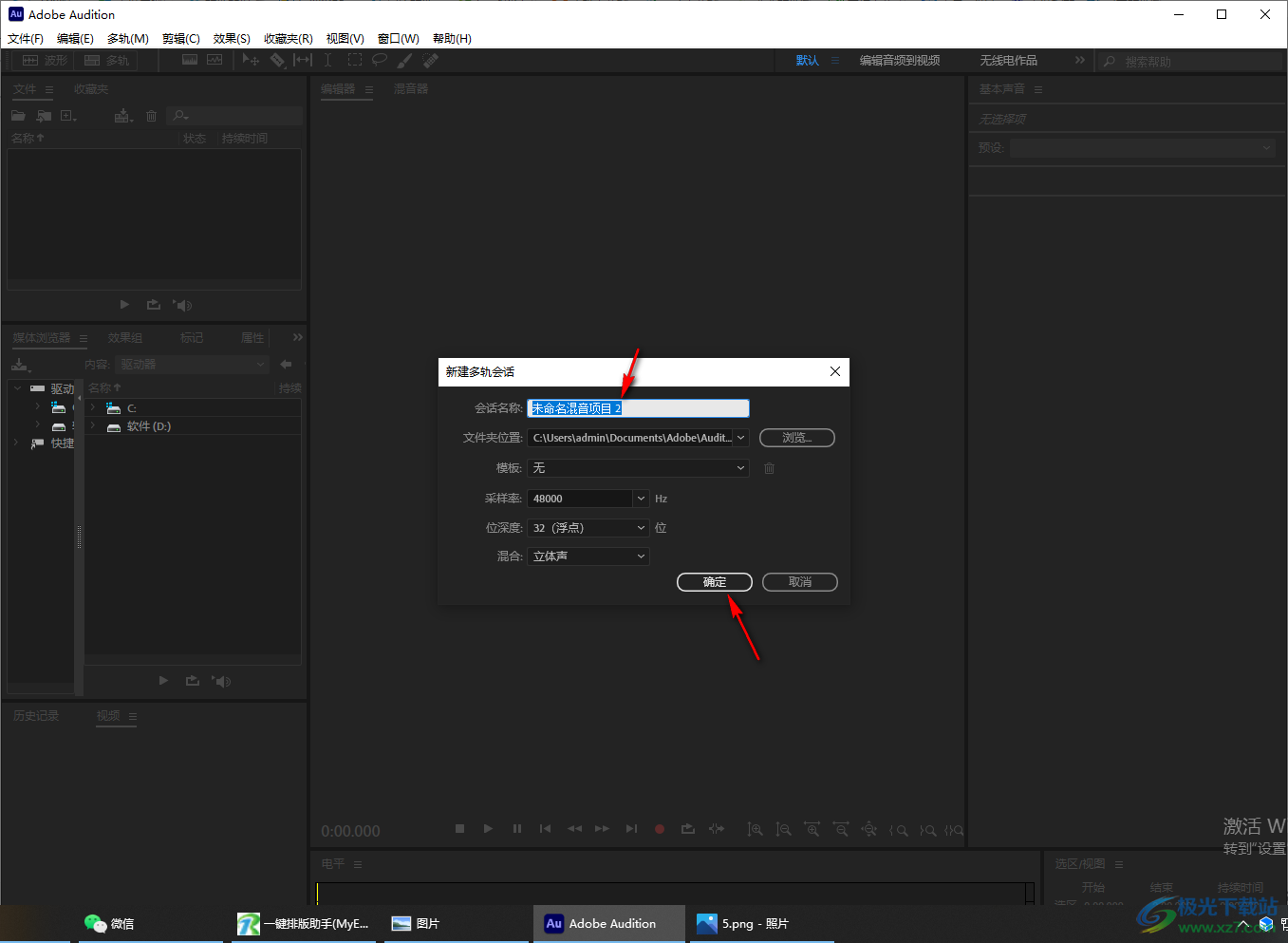Open the 窗口(W) menu

click(398, 39)
